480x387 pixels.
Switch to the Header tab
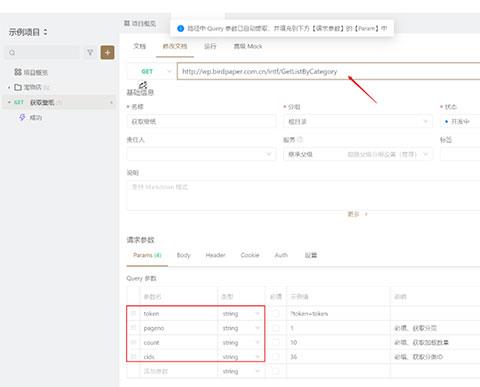pos(215,255)
